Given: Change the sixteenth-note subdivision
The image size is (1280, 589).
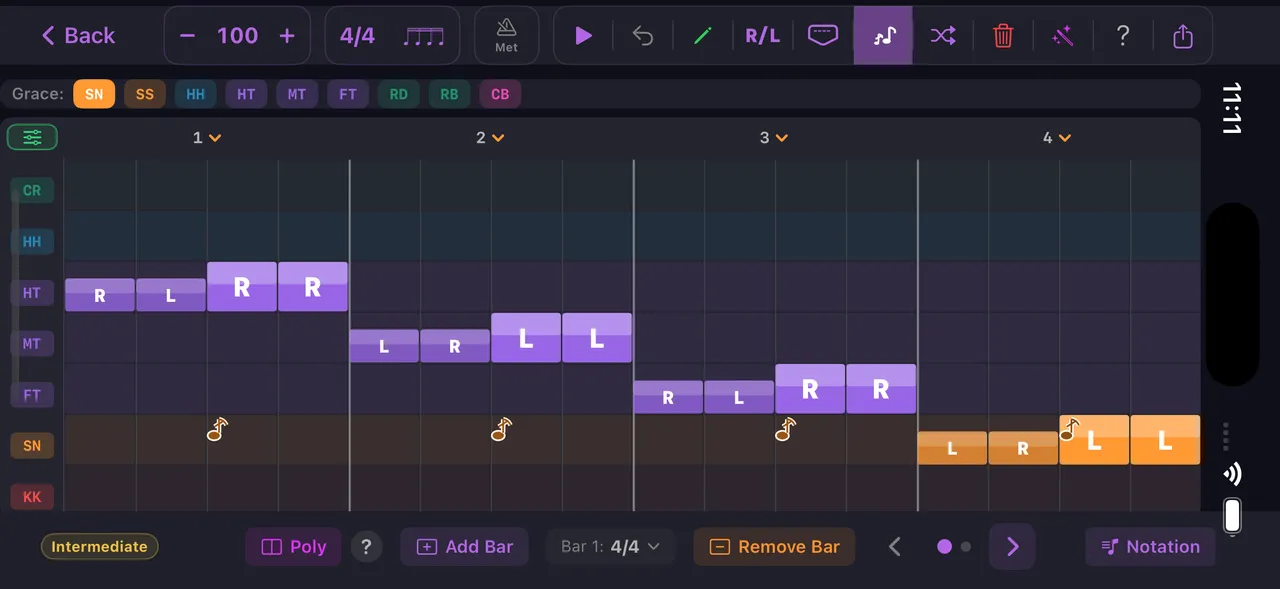Looking at the screenshot, I should click(424, 36).
